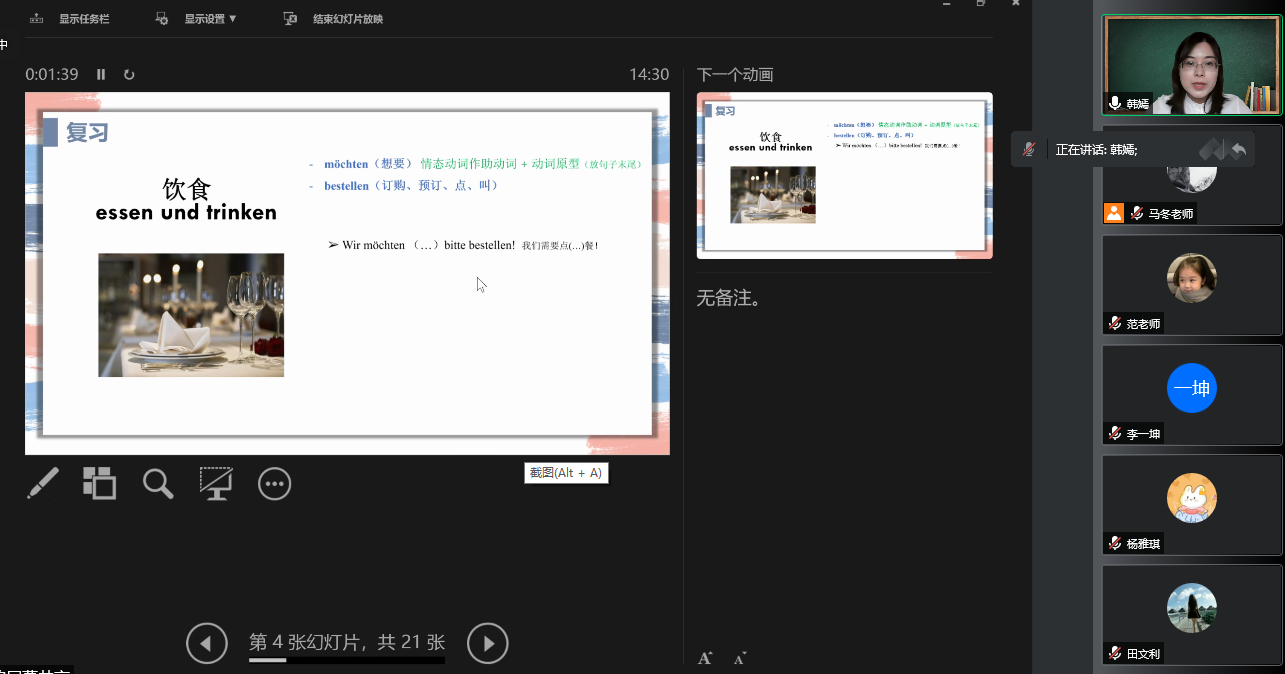The height and width of the screenshot is (674, 1285).
Task: Click the muted mic in the speaking notification
Action: click(x=1028, y=149)
